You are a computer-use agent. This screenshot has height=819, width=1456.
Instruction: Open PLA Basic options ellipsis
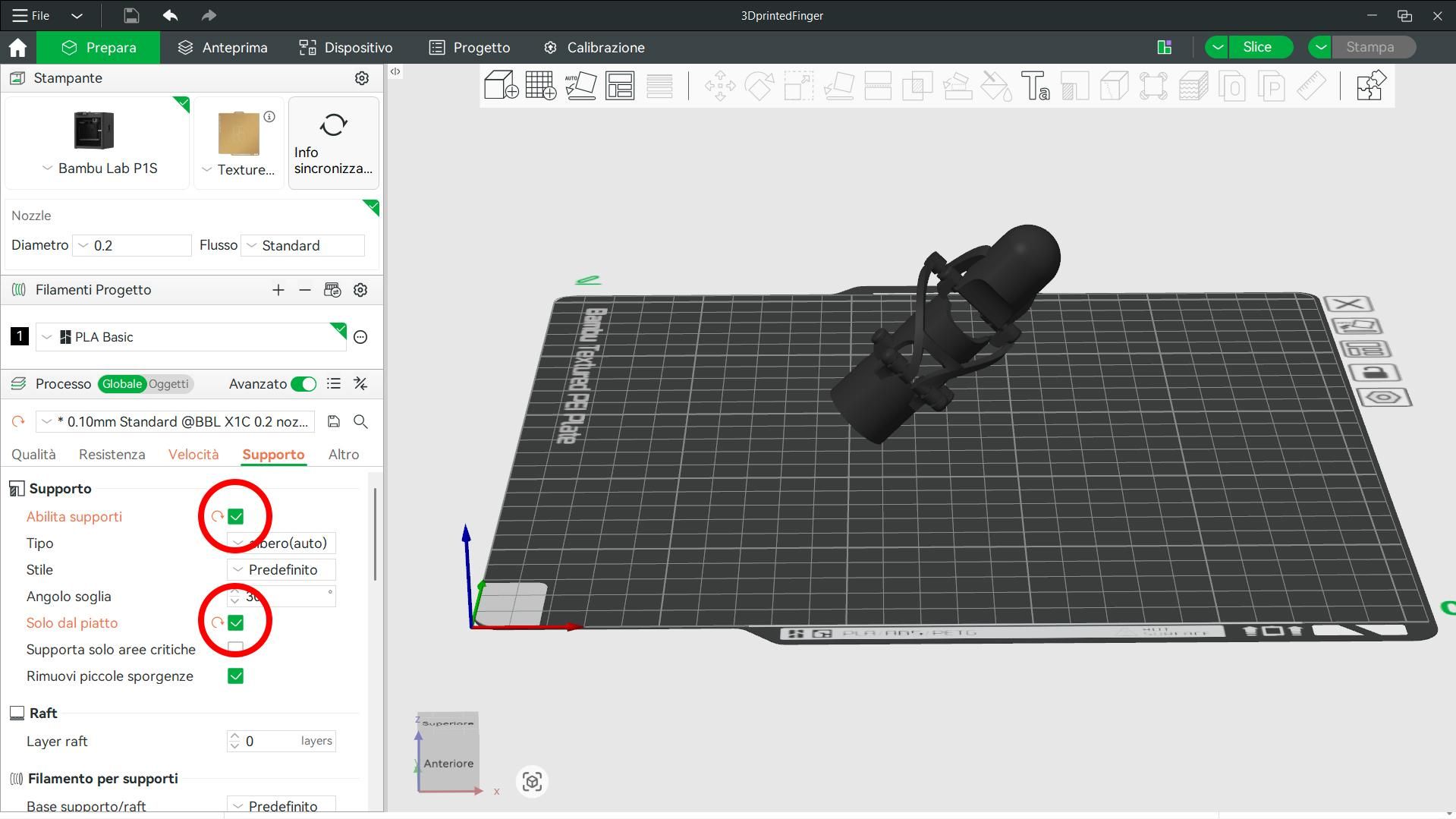360,337
